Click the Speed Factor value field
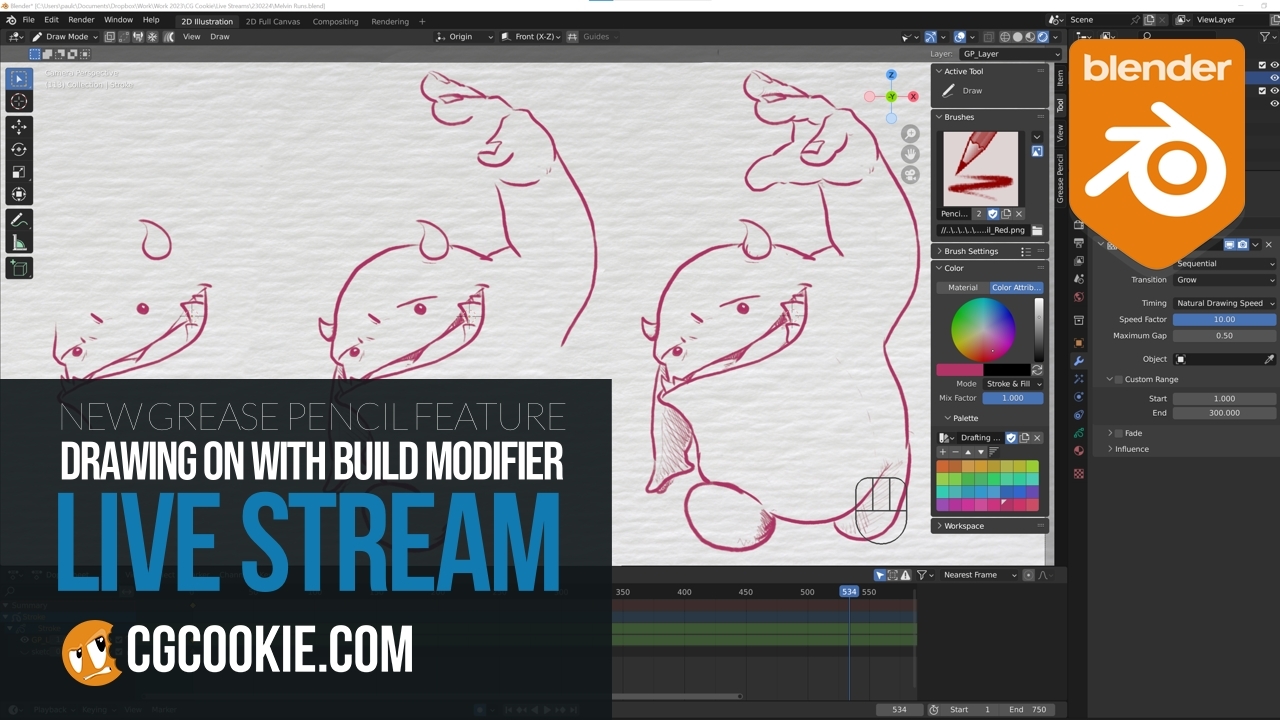The height and width of the screenshot is (720, 1280). click(x=1224, y=319)
